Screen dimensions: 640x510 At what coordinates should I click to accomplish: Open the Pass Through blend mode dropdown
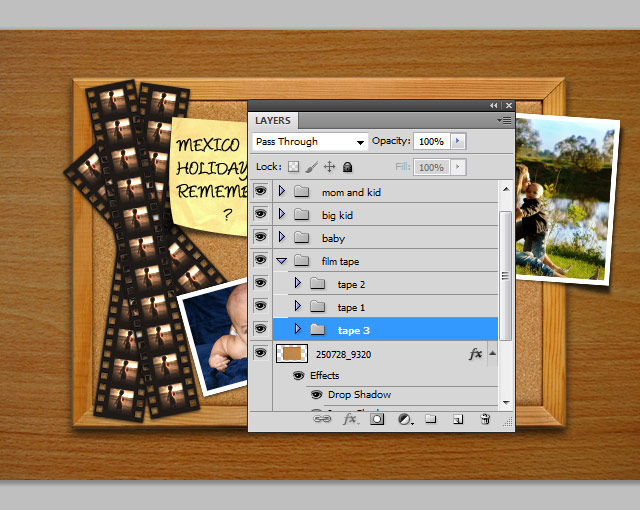tap(310, 142)
